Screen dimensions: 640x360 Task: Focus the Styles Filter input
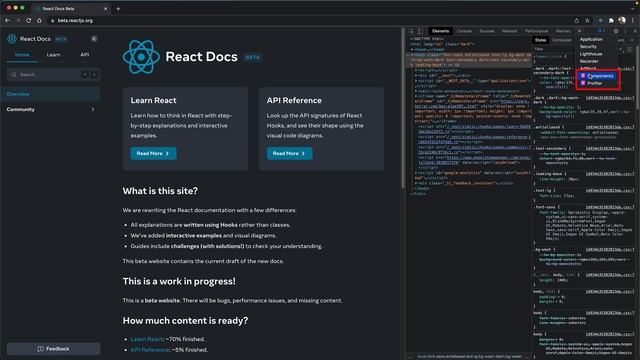pyautogui.click(x=555, y=49)
